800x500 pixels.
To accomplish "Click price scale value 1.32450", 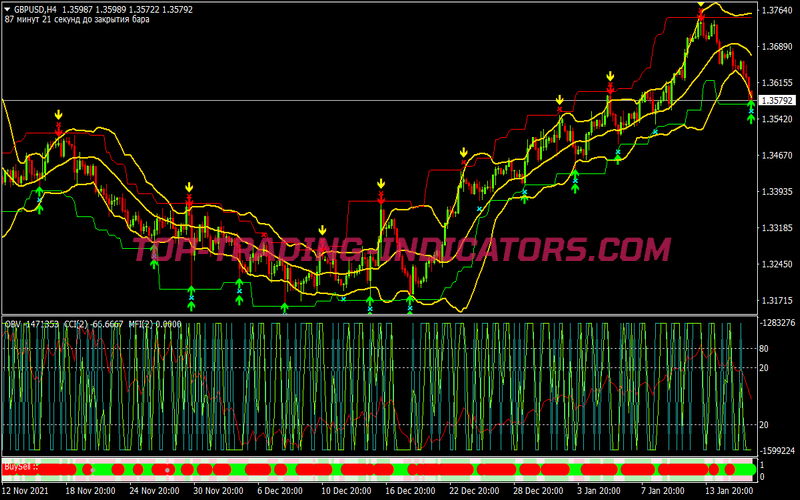I will (777, 264).
